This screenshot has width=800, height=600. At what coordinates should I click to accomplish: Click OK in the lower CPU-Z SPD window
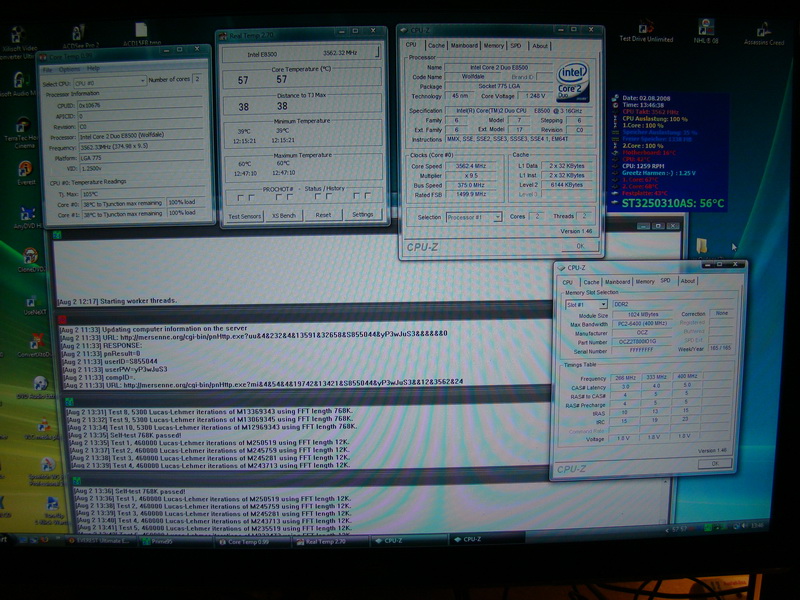715,464
